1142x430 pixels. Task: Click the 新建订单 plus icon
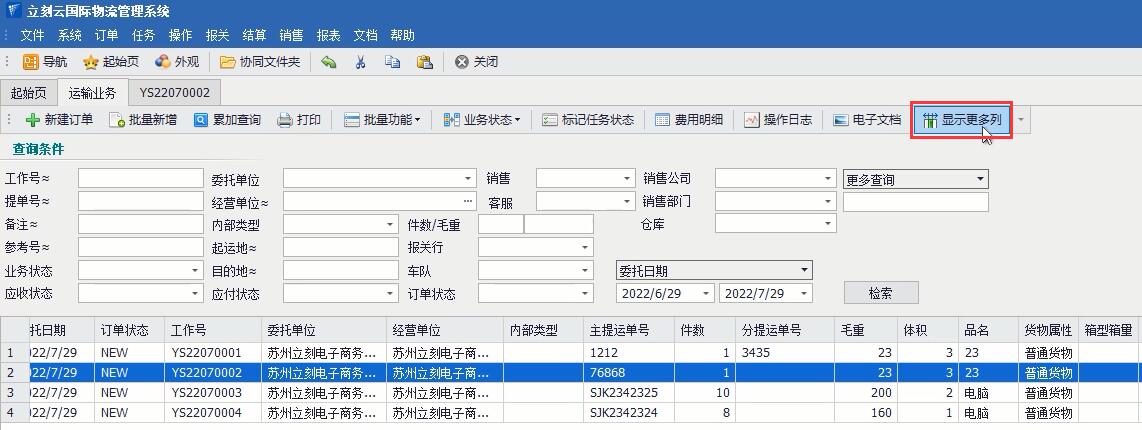[33, 120]
